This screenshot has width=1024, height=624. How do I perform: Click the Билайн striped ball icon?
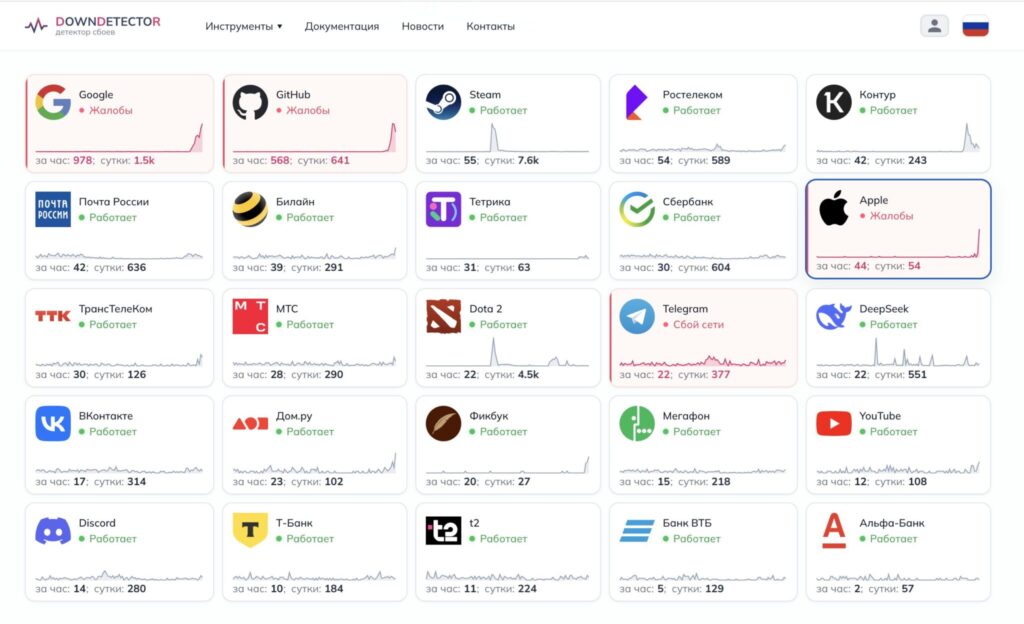coord(250,210)
